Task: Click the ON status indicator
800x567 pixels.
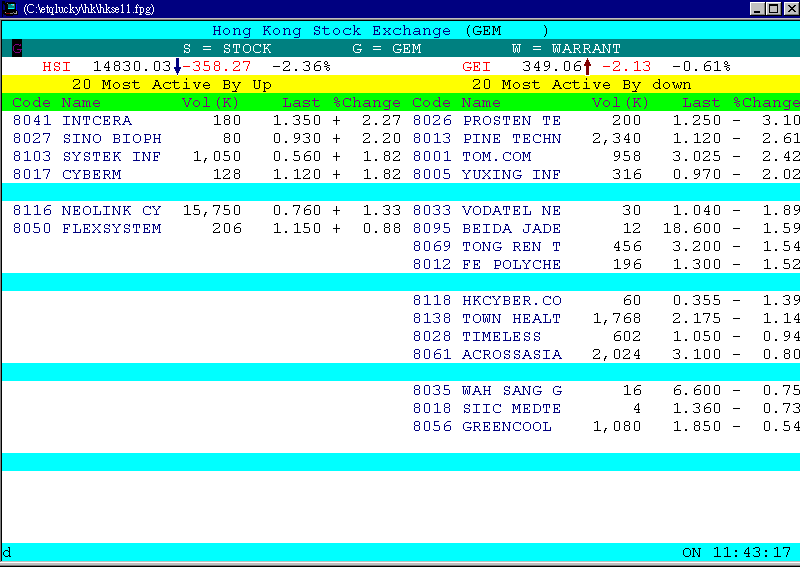Action: coord(692,552)
